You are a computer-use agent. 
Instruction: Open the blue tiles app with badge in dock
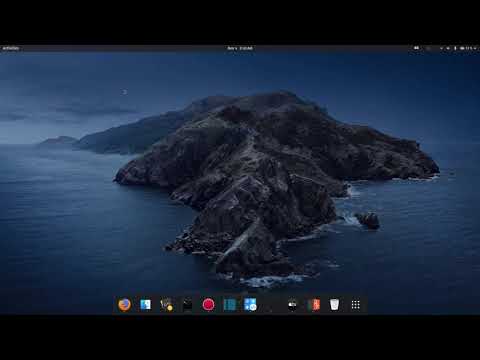point(250,305)
